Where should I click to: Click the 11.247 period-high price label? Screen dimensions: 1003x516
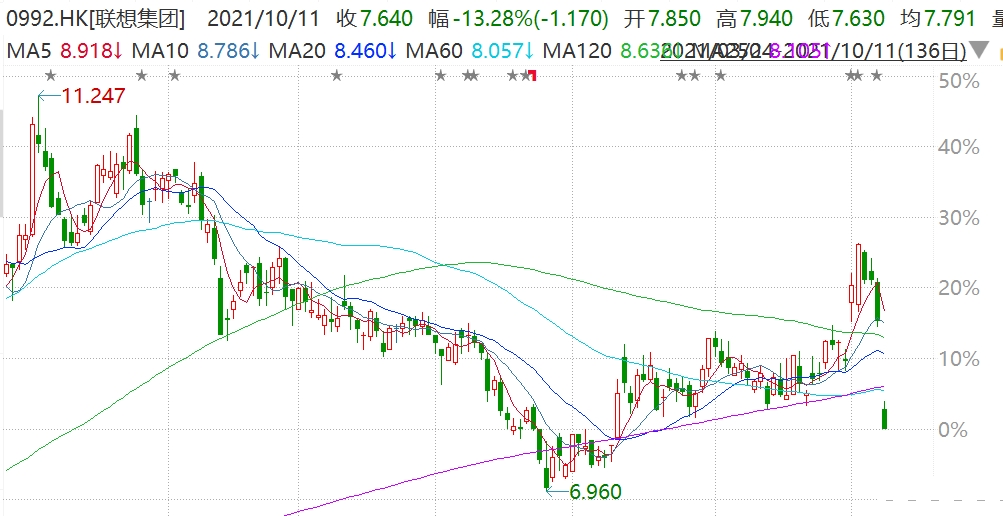point(93,97)
